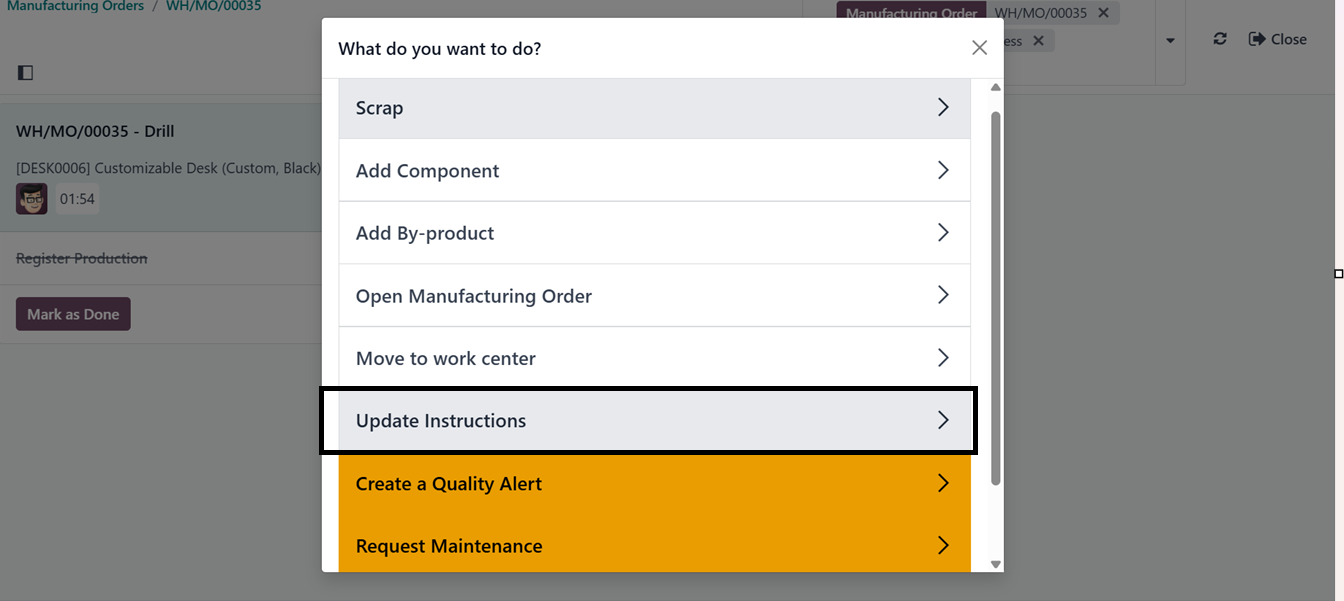Viewport: 1344px width, 601px height.
Task: Open the Manufacturing Orders breadcrumb link
Action: click(x=75, y=6)
